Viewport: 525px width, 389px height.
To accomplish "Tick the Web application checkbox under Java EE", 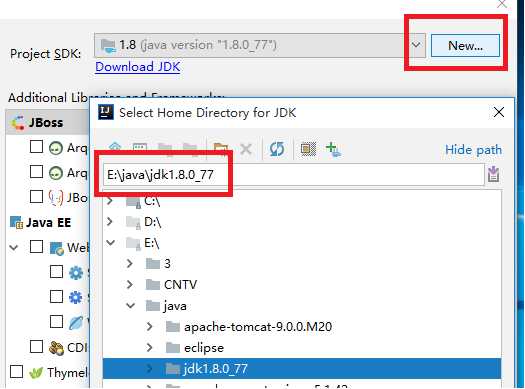I will 36,247.
